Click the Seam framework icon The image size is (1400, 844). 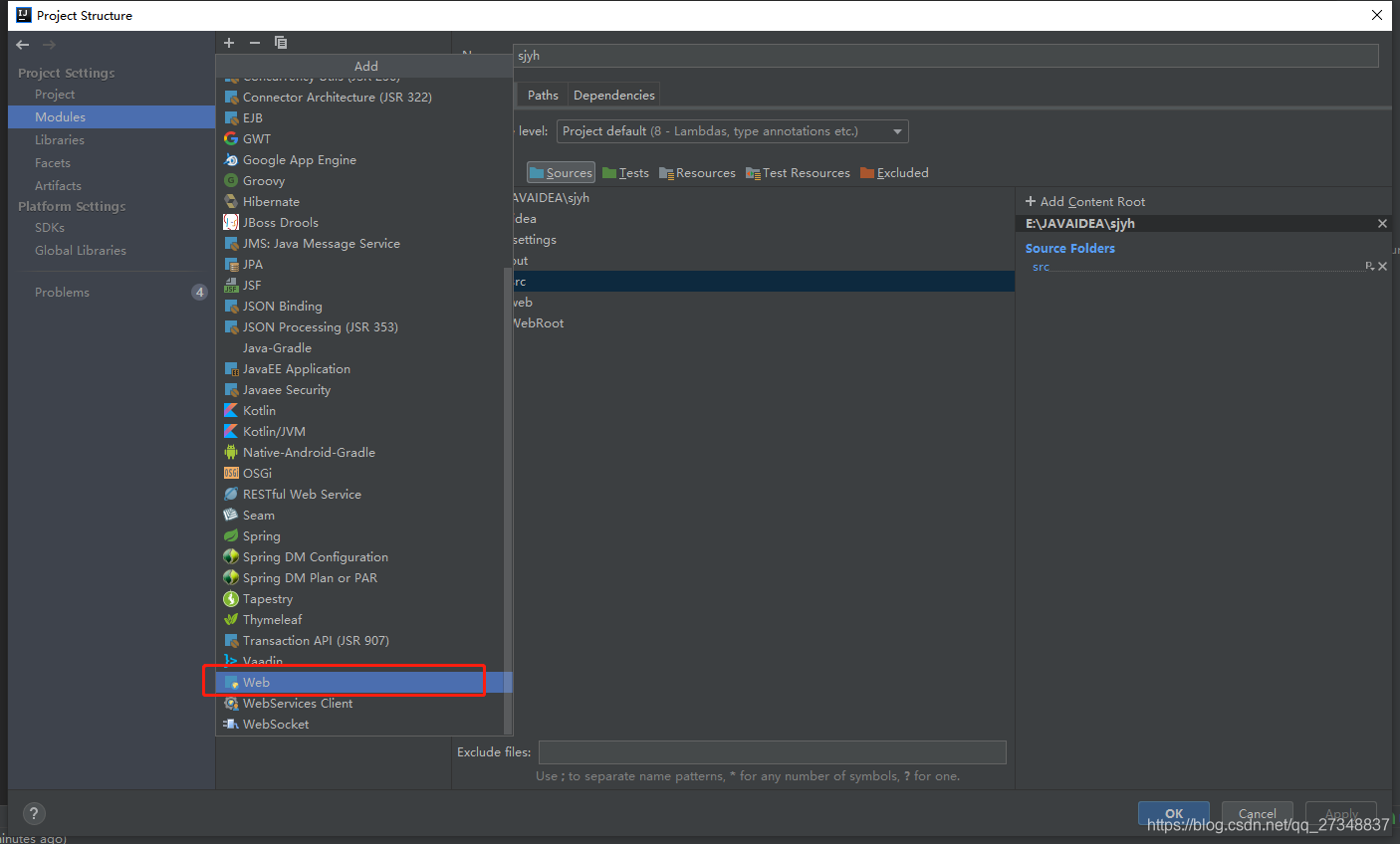pyautogui.click(x=231, y=515)
